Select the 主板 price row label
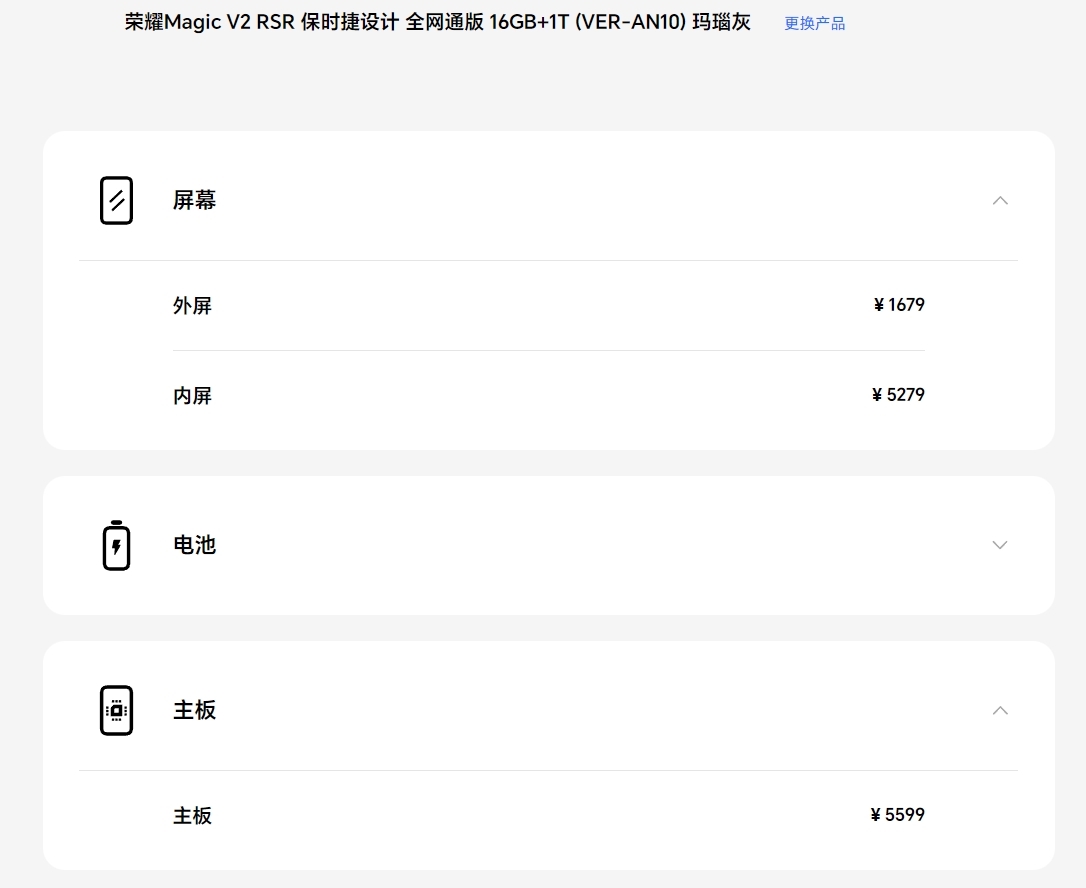 (x=192, y=815)
